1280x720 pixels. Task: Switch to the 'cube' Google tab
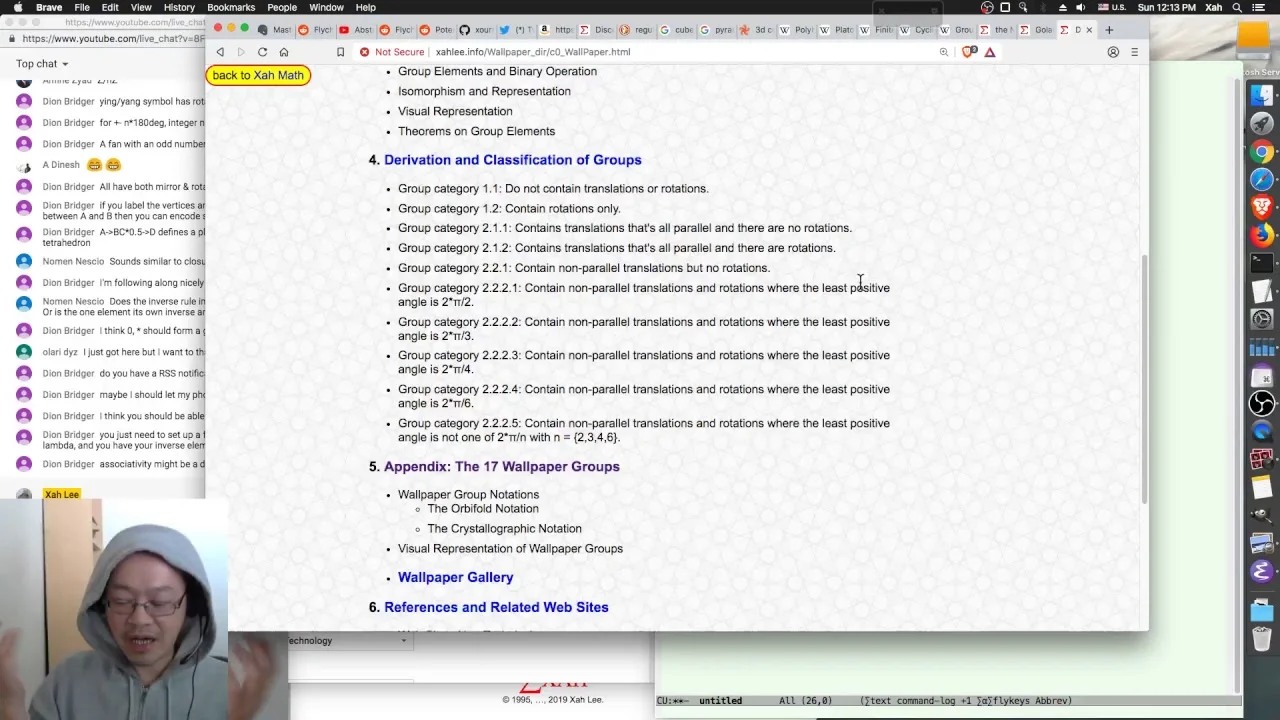678,30
